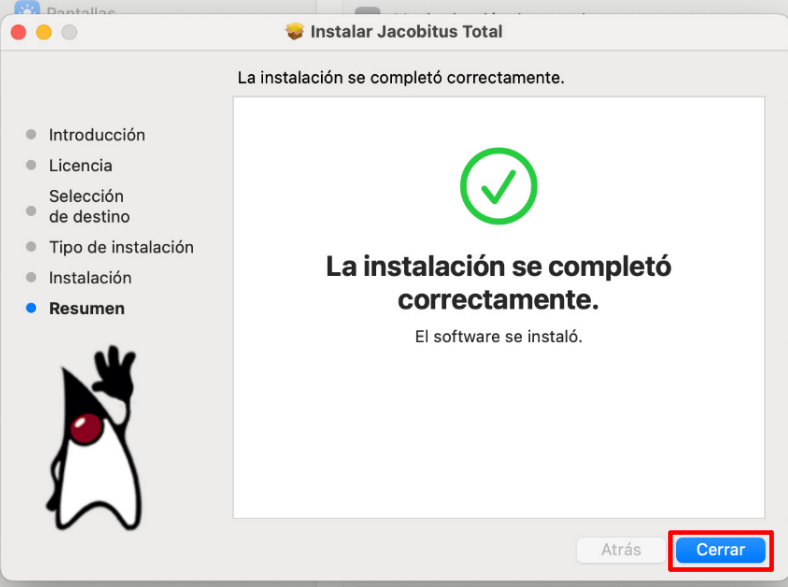Click the Cerrar button
This screenshot has width=788, height=587.
pos(720,550)
